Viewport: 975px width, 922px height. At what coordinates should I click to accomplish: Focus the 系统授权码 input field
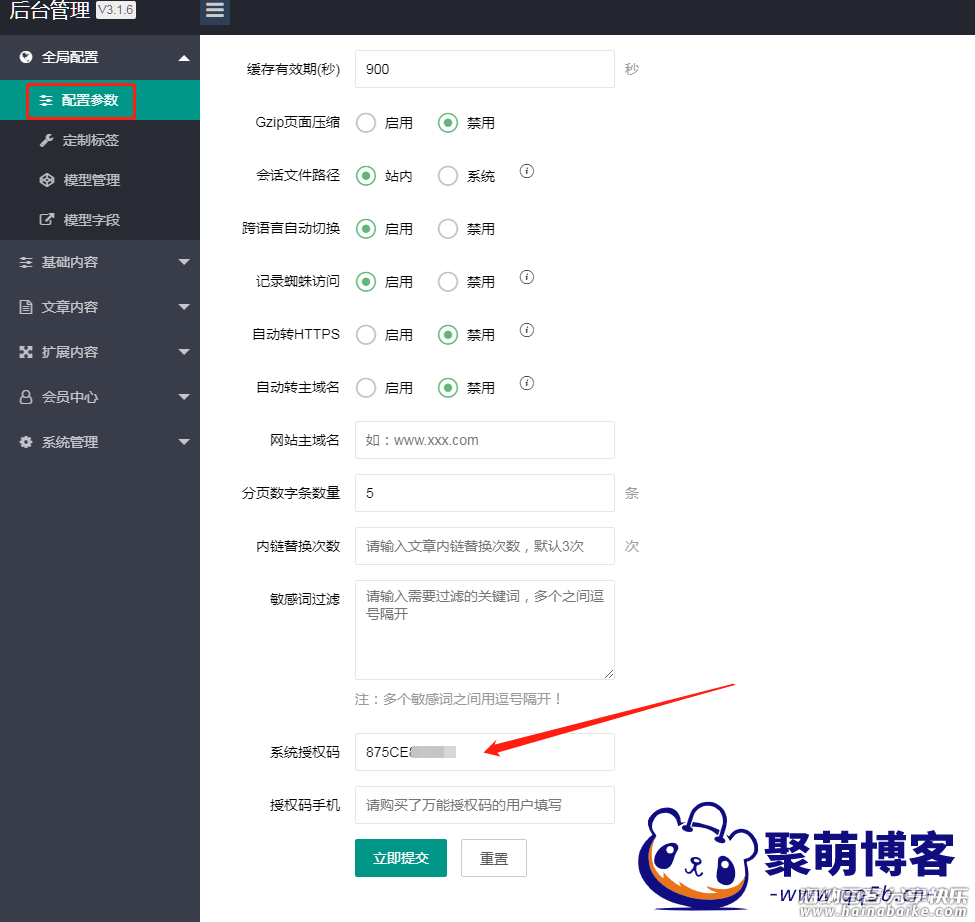484,752
